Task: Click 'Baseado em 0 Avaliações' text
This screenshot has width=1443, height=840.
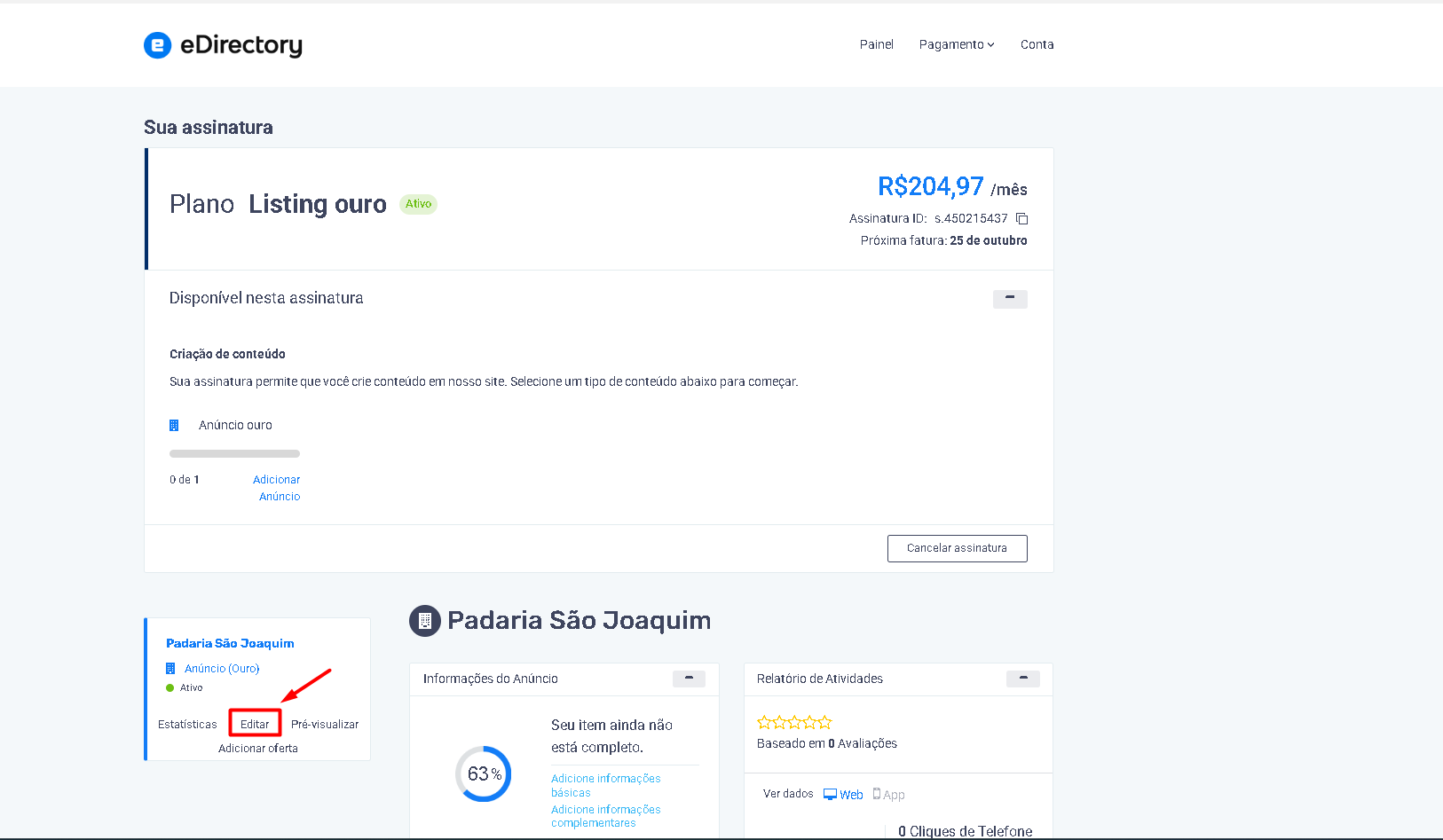Action: pos(827,743)
